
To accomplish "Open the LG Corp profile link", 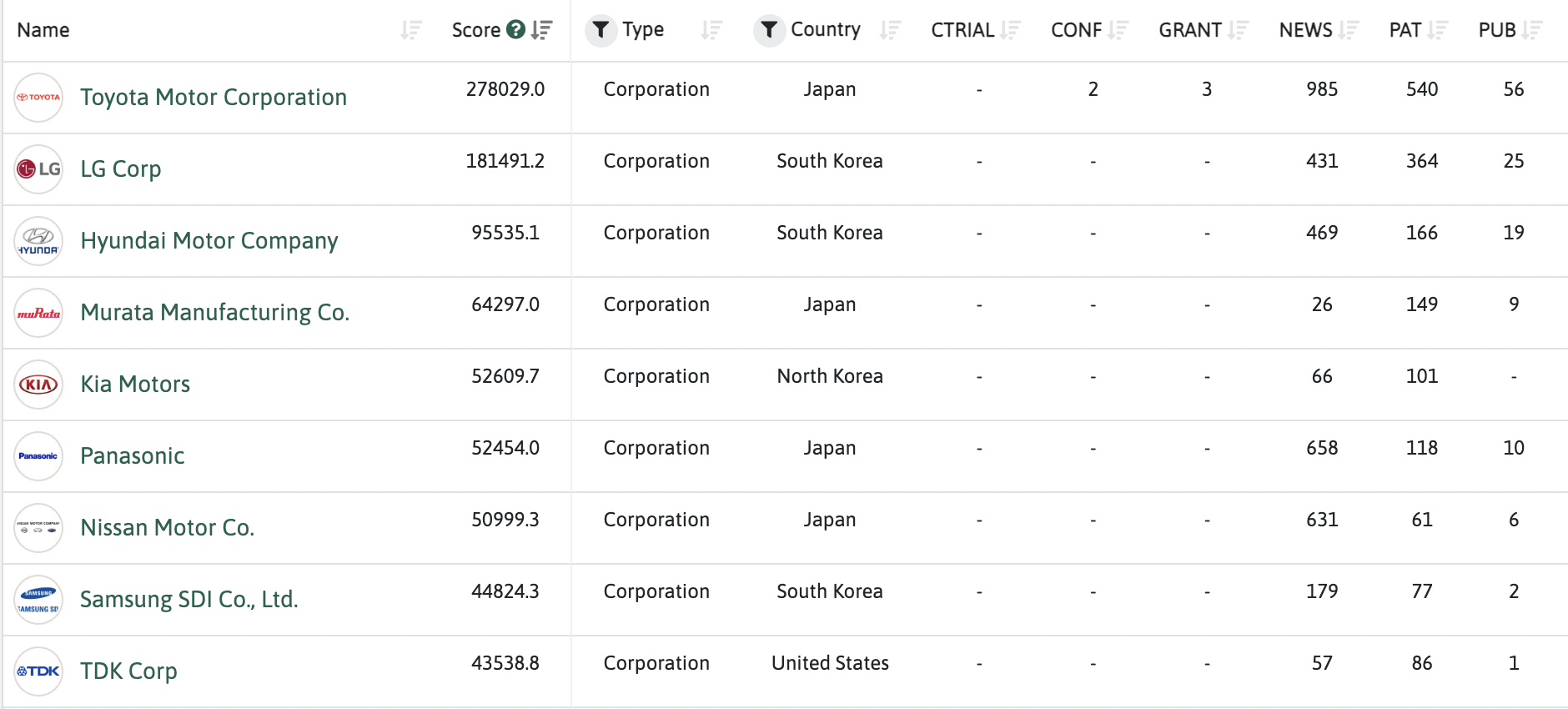I will coord(121,169).
